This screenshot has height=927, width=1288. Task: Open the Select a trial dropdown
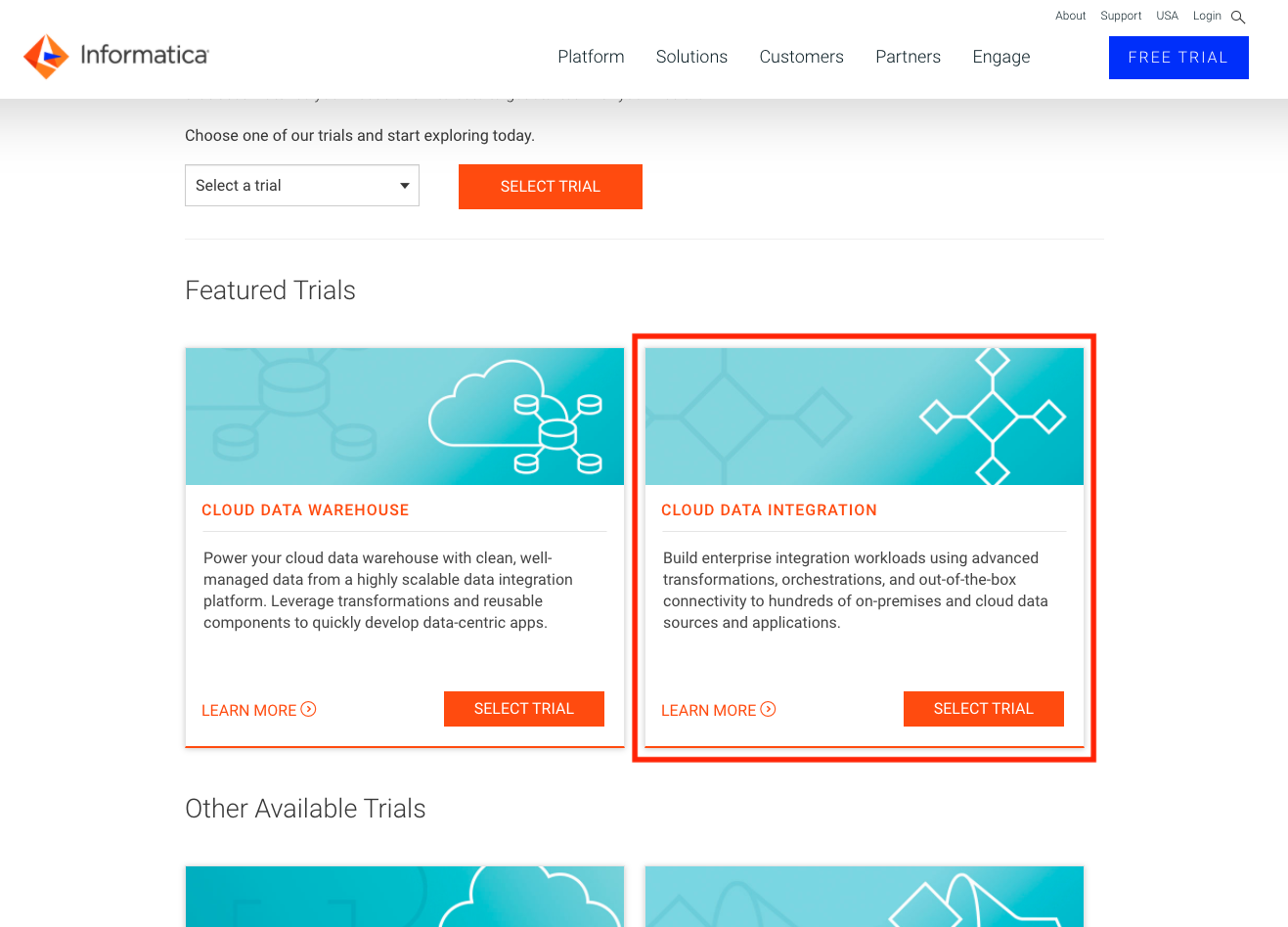point(301,185)
